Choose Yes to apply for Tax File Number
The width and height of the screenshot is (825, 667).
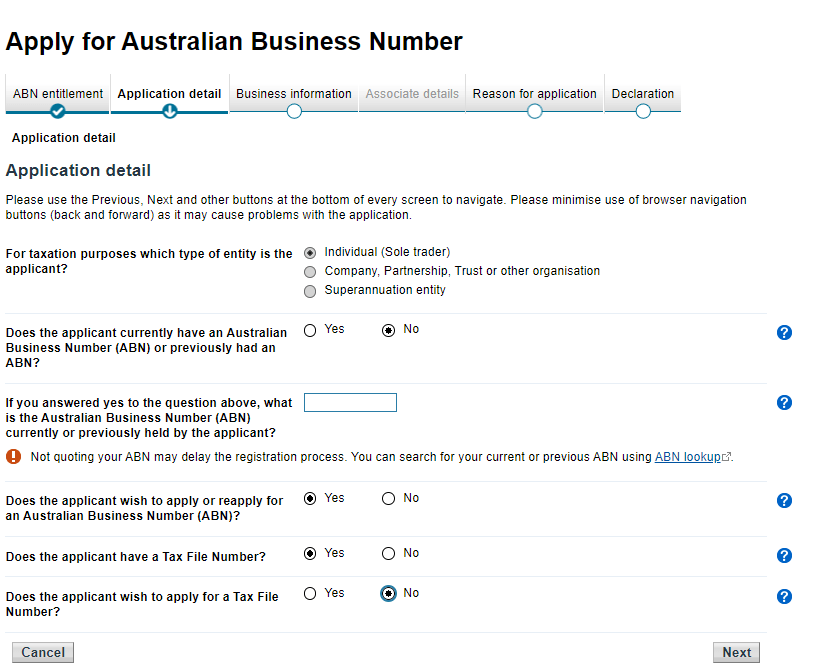(x=310, y=594)
